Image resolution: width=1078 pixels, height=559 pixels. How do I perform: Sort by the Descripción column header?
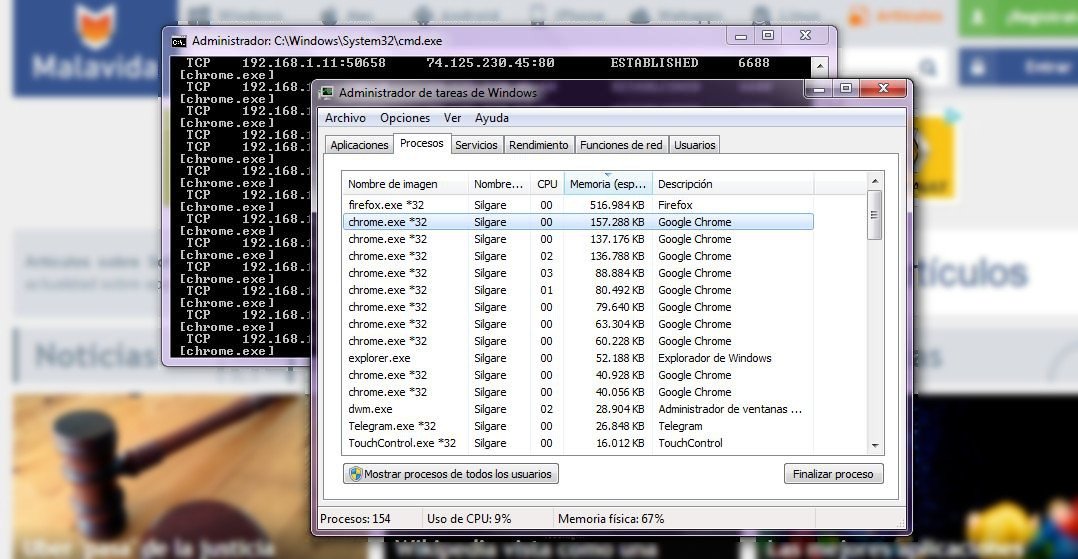point(733,184)
